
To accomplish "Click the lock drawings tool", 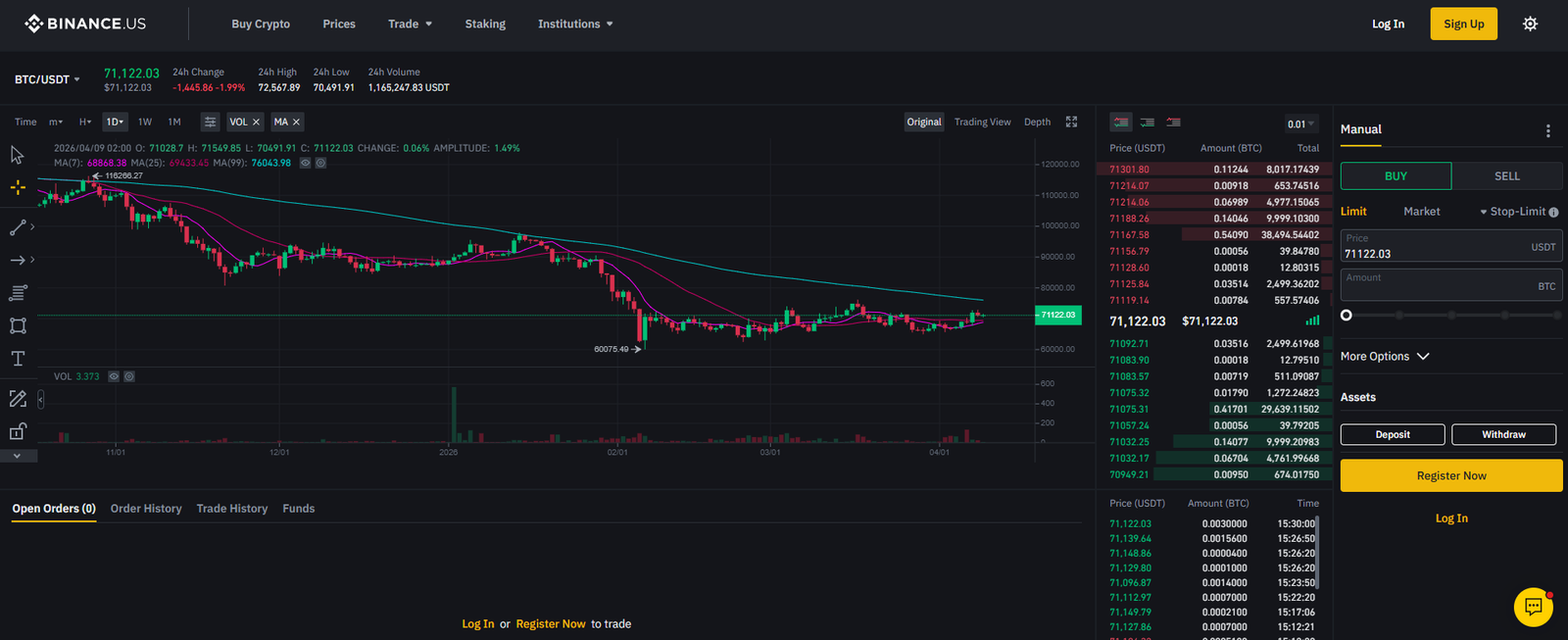I will pyautogui.click(x=18, y=431).
